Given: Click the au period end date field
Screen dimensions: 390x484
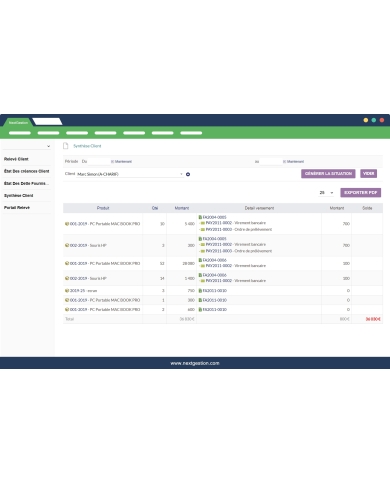Looking at the screenshot, I should (x=271, y=162).
